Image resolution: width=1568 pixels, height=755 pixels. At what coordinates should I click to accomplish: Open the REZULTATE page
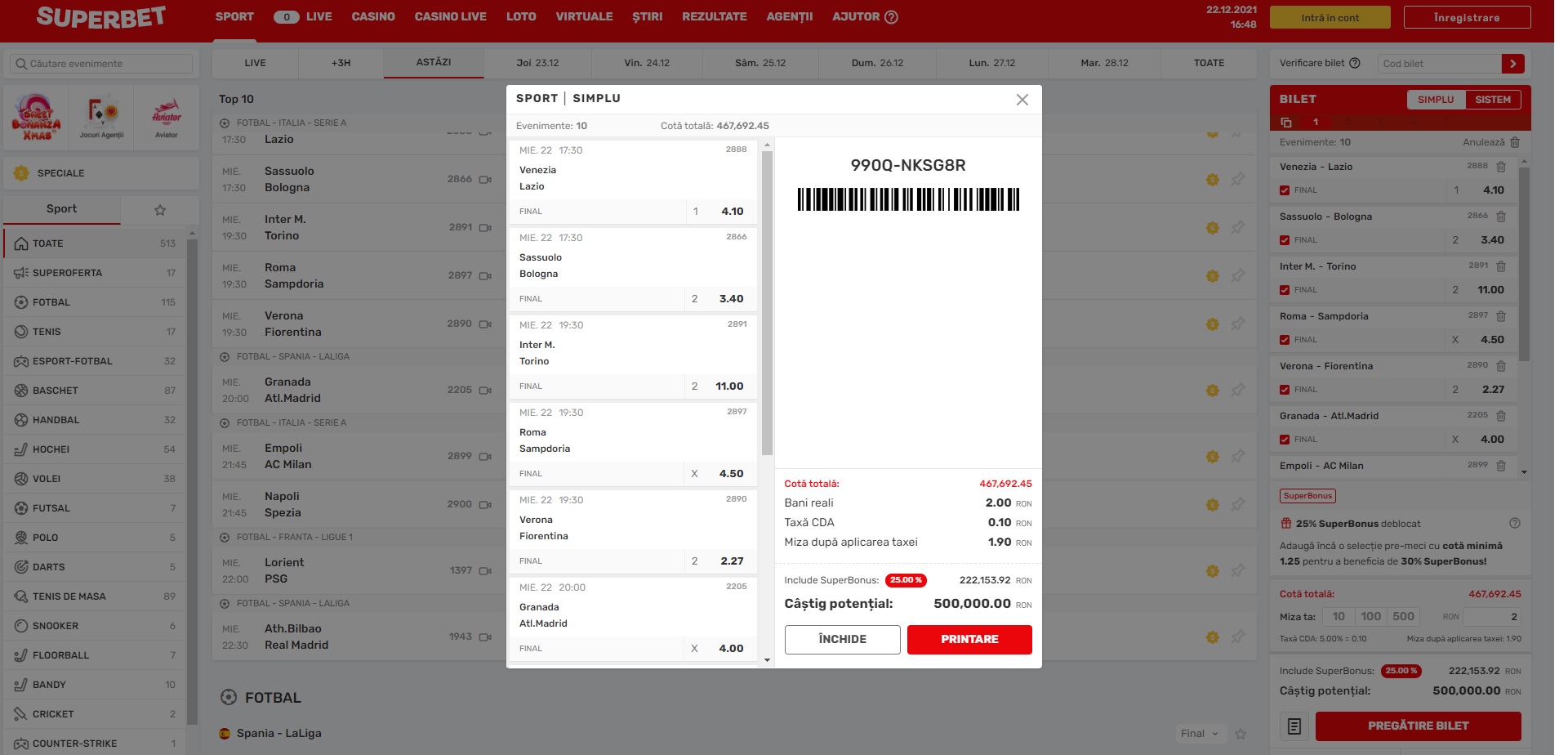click(x=715, y=16)
